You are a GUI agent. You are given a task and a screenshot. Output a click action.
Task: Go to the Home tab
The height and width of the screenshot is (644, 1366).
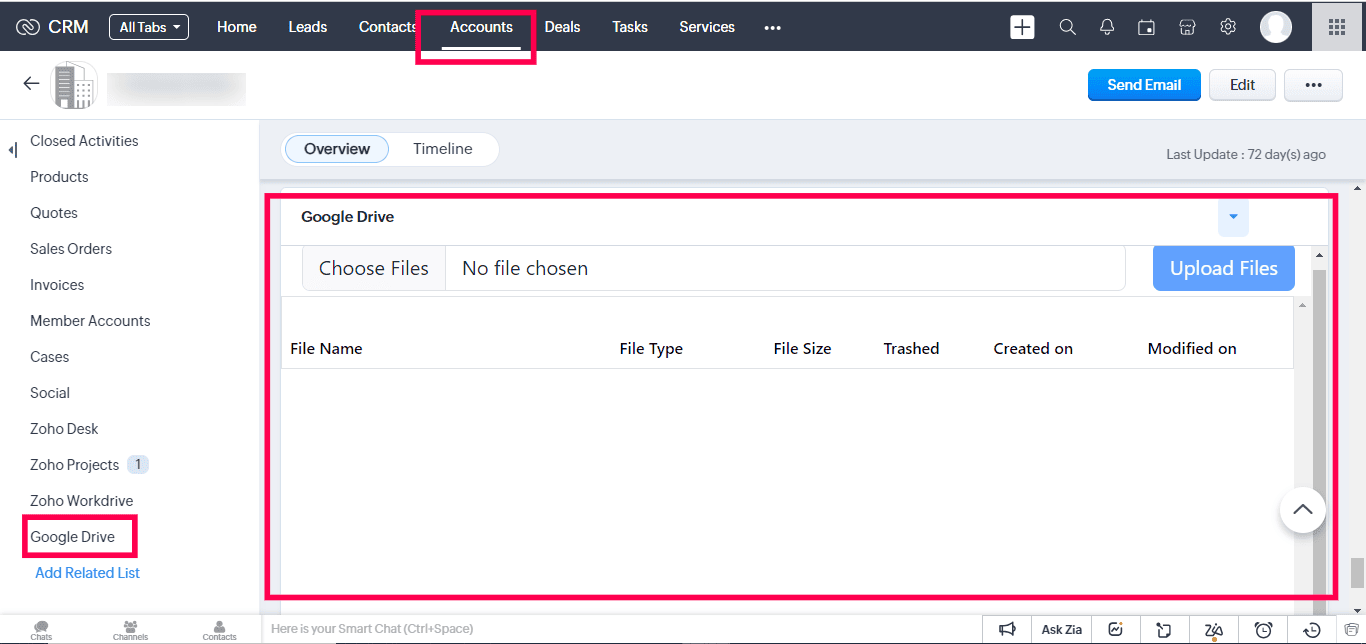(237, 27)
